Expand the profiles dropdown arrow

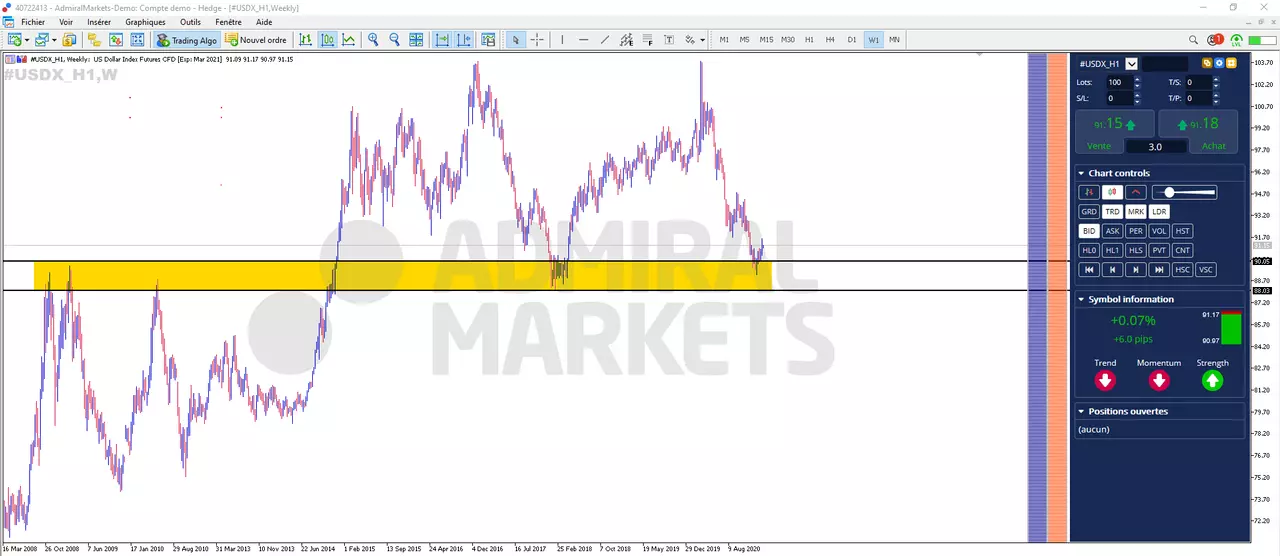coord(54,40)
